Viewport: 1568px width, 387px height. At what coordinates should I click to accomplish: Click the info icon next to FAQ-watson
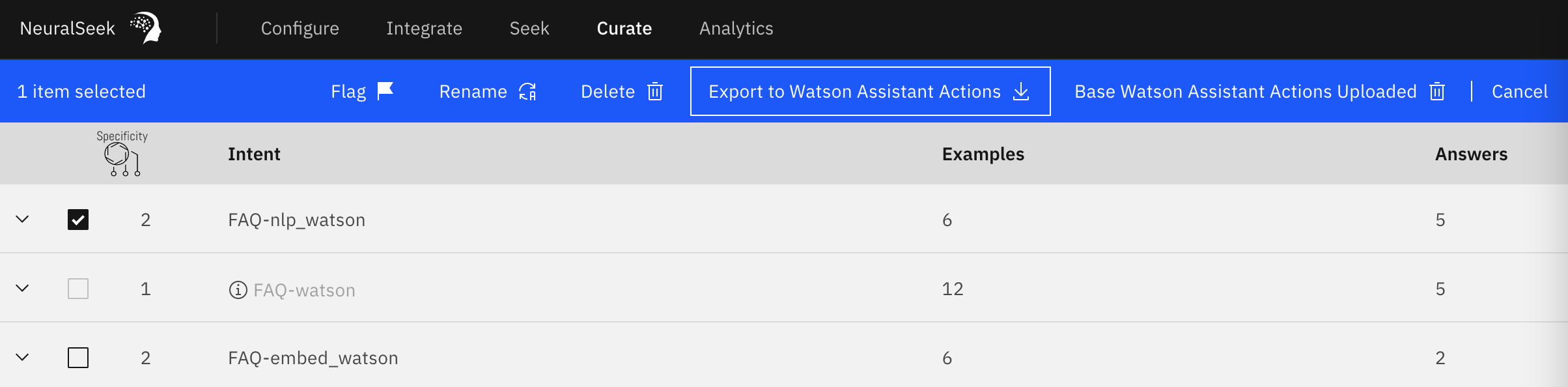tap(238, 289)
